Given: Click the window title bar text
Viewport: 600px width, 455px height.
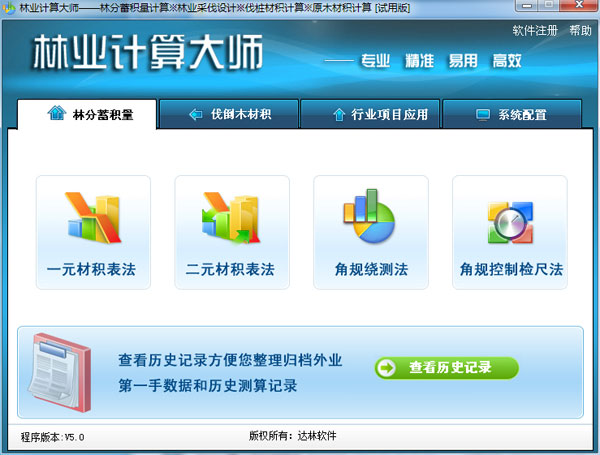Looking at the screenshot, I should tap(215, 8).
